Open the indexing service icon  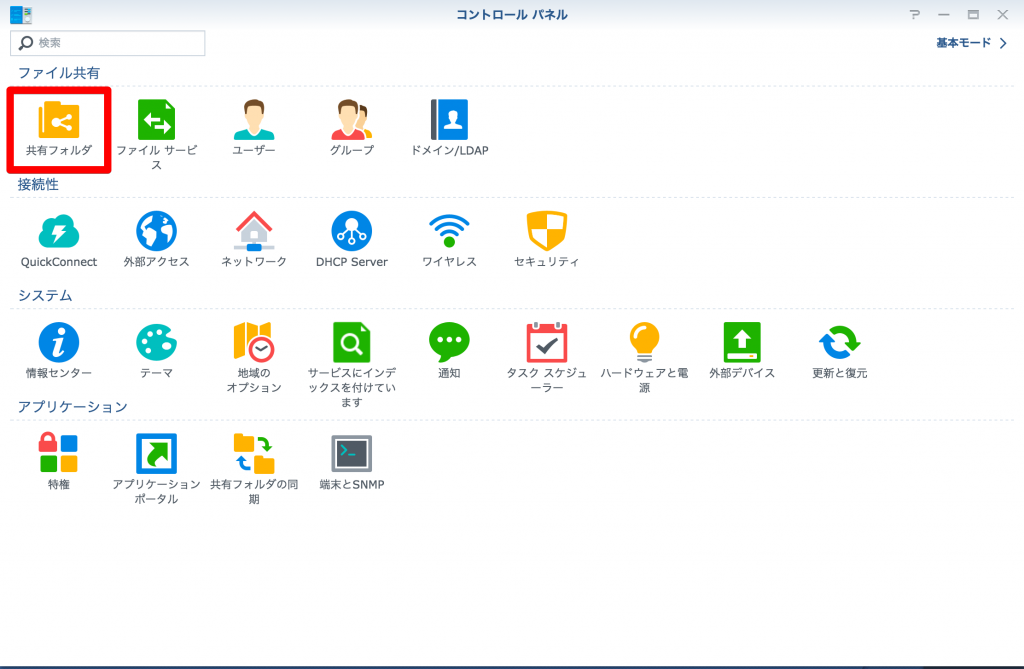(351, 365)
